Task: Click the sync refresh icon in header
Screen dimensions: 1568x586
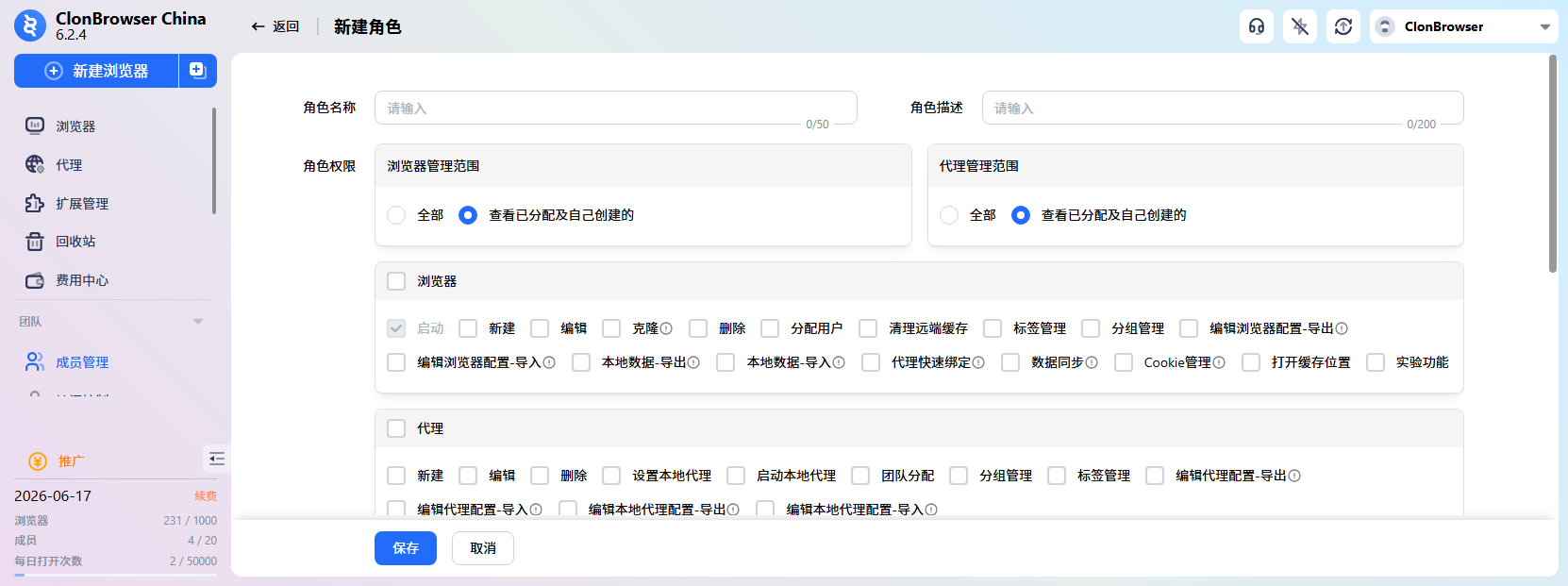Action: pyautogui.click(x=1343, y=26)
